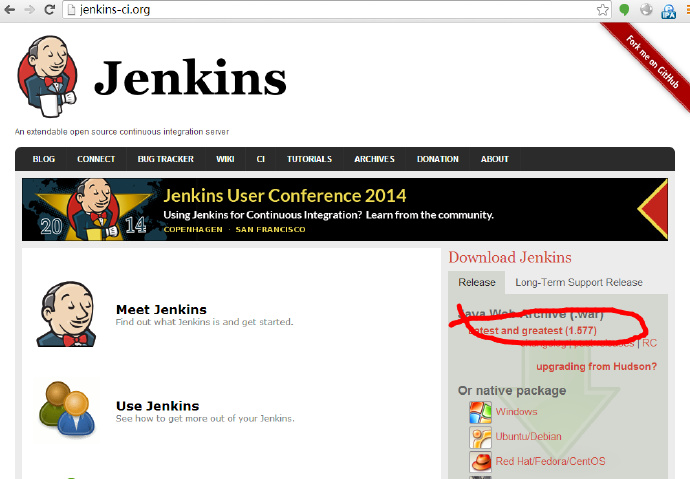Click tagline An extendable open source text
The height and width of the screenshot is (479, 690).
click(122, 132)
